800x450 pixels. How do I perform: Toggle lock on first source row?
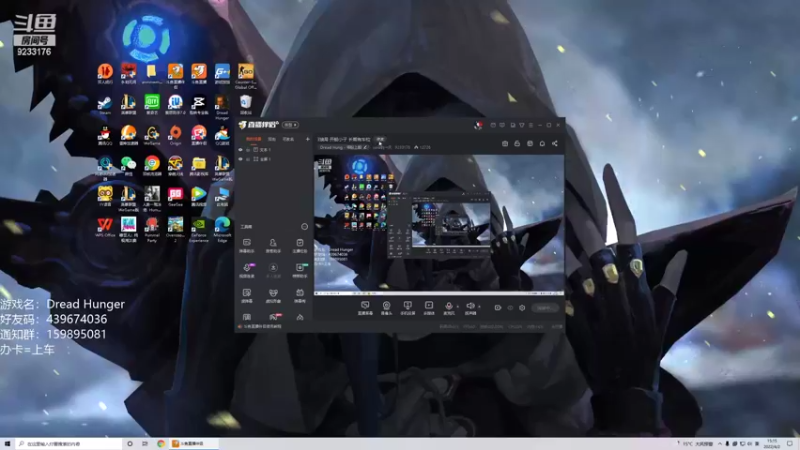point(248,150)
